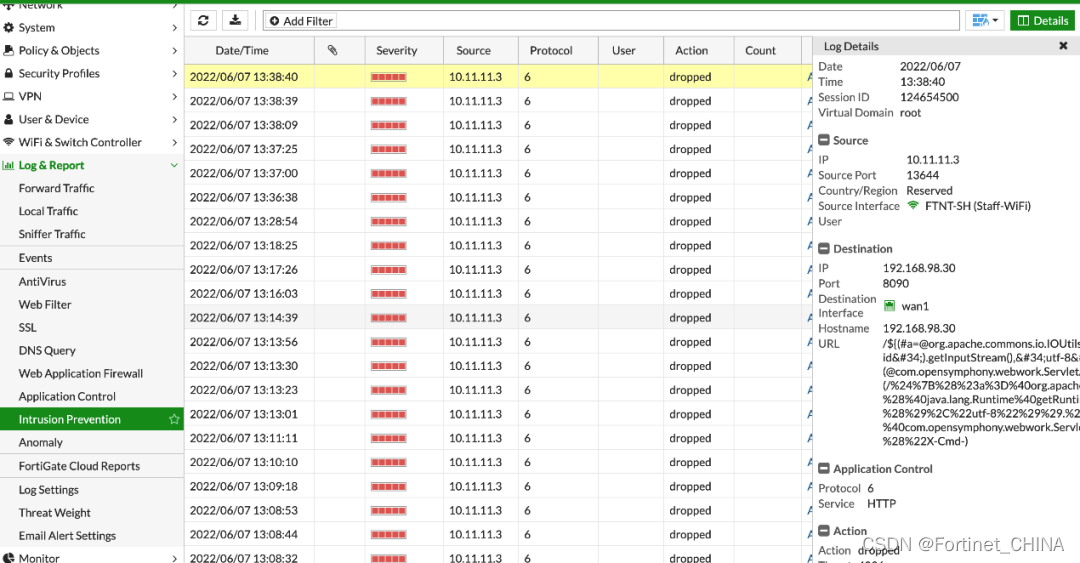The height and width of the screenshot is (563, 1080).
Task: Select log row 2022/06/07 13:14:39
Action: click(x=498, y=318)
